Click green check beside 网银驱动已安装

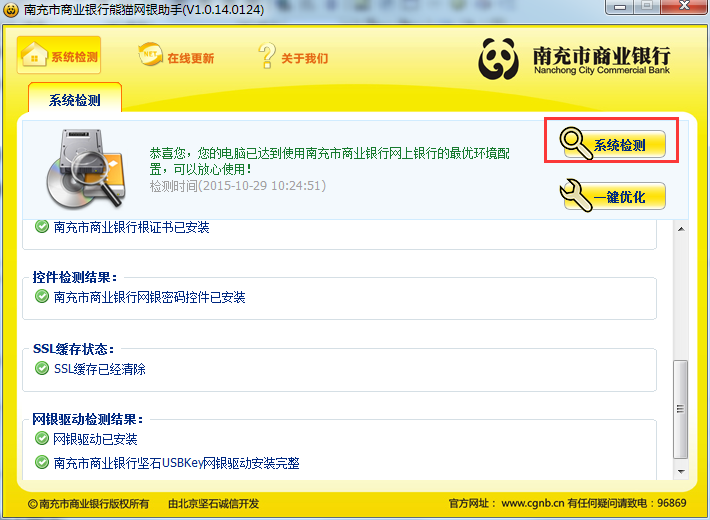(42, 438)
